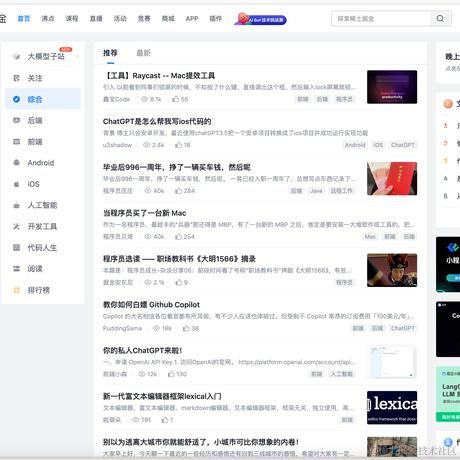Click the 阅读 category icon
Image resolution: width=460 pixels, height=460 pixels.
(16, 269)
